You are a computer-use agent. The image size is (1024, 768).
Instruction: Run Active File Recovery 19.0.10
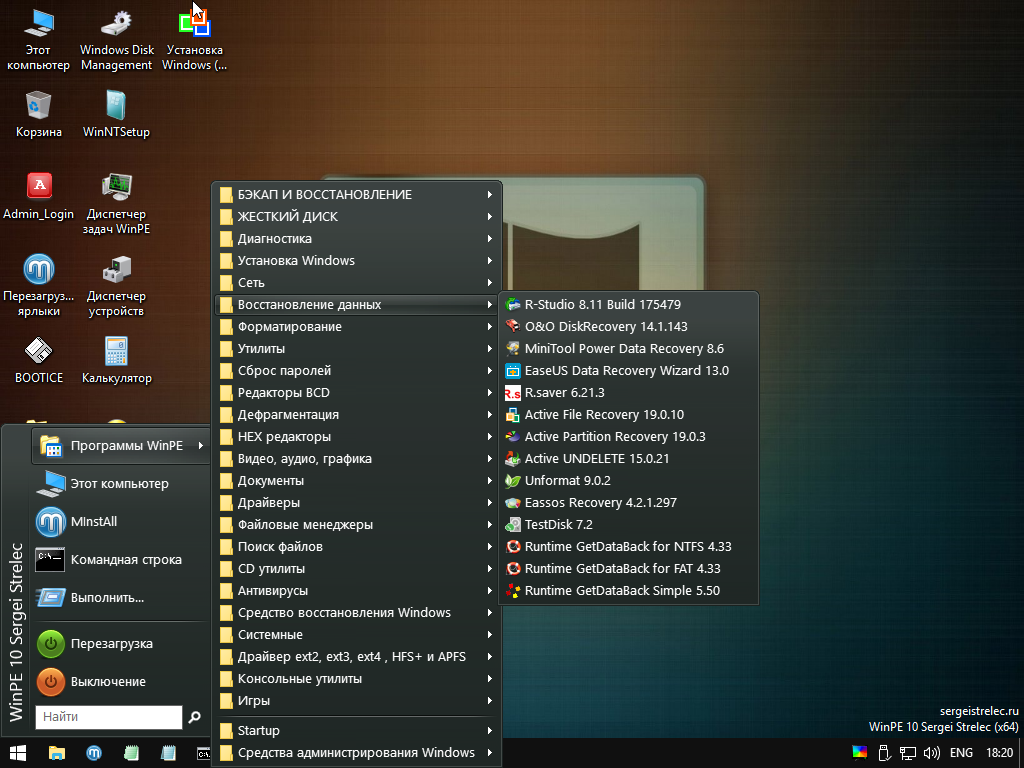coord(628,415)
